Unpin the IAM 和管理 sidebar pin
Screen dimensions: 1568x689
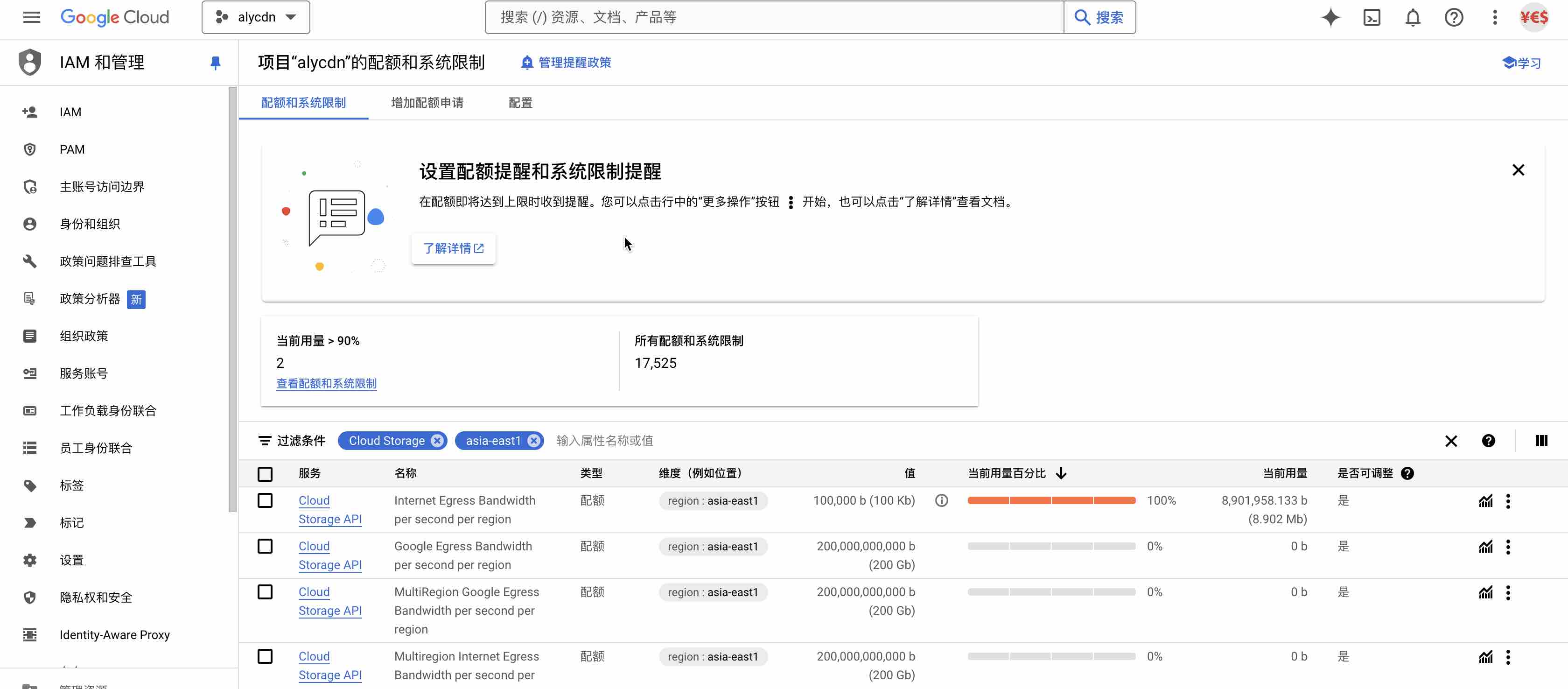(215, 63)
